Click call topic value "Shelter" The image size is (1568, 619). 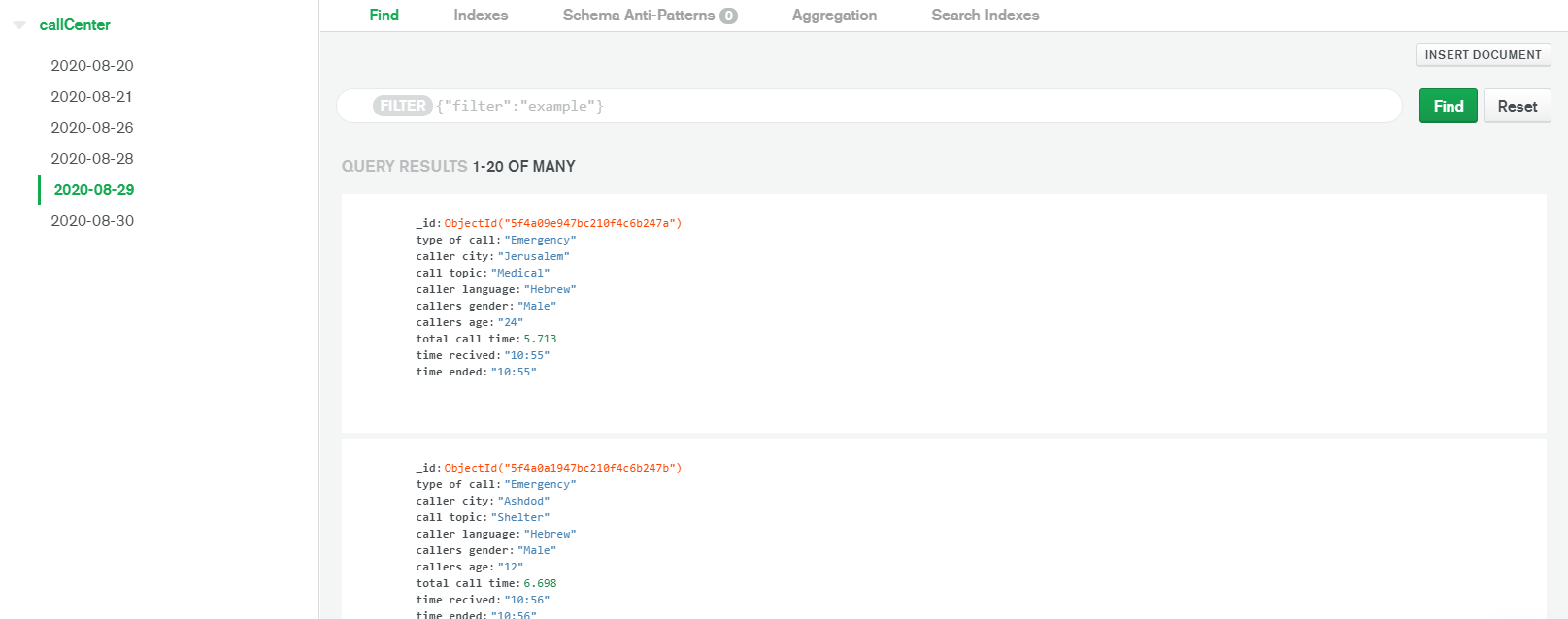coord(520,517)
